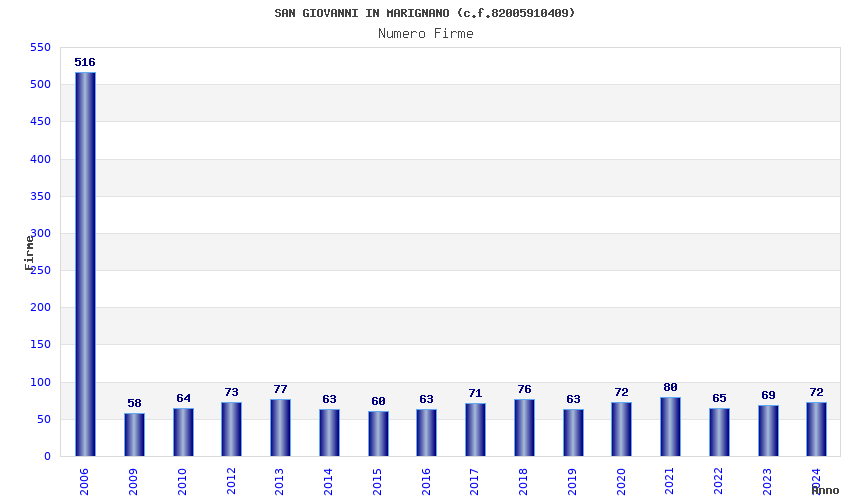Image resolution: width=850 pixels, height=500 pixels.
Task: Click the 2006 bar with value 516
Action: point(85,264)
